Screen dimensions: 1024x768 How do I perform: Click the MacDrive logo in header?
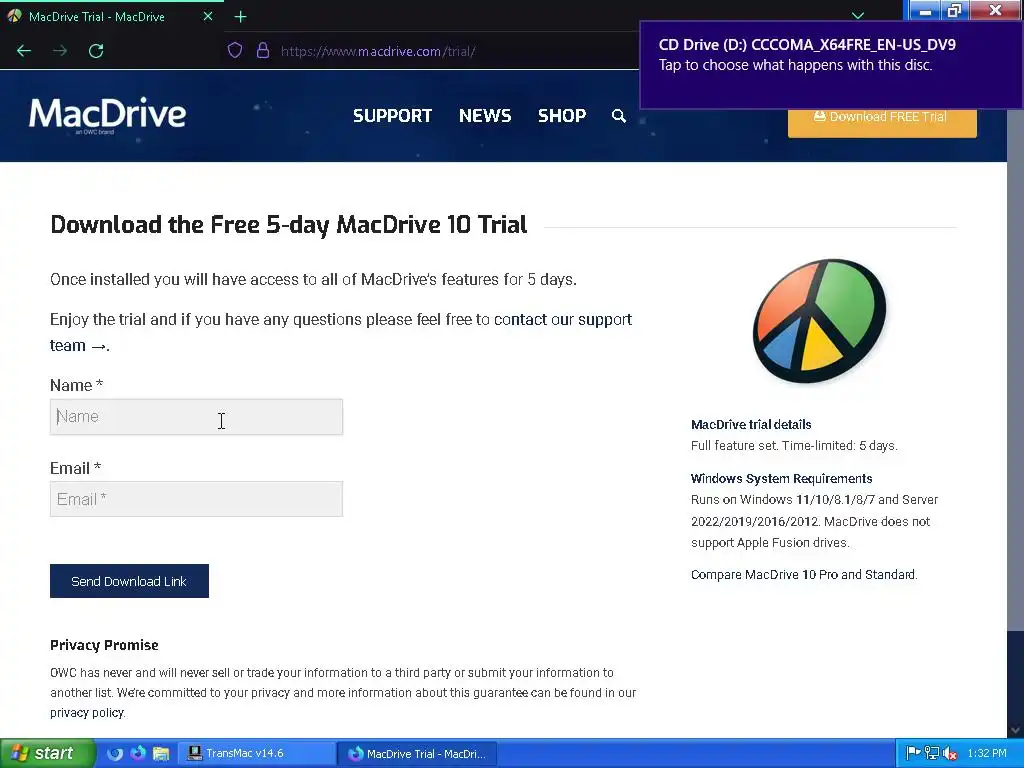coord(108,114)
